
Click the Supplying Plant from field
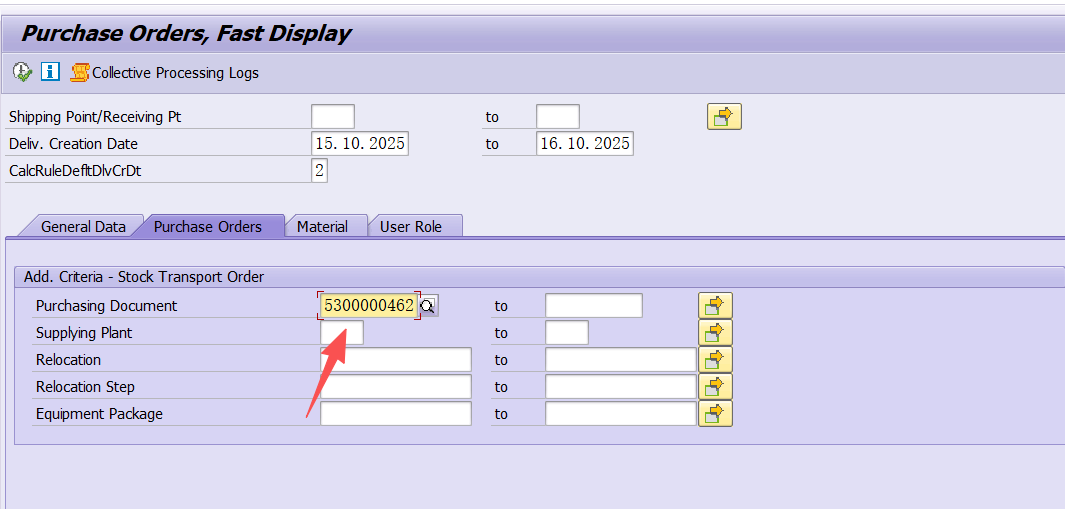(342, 333)
